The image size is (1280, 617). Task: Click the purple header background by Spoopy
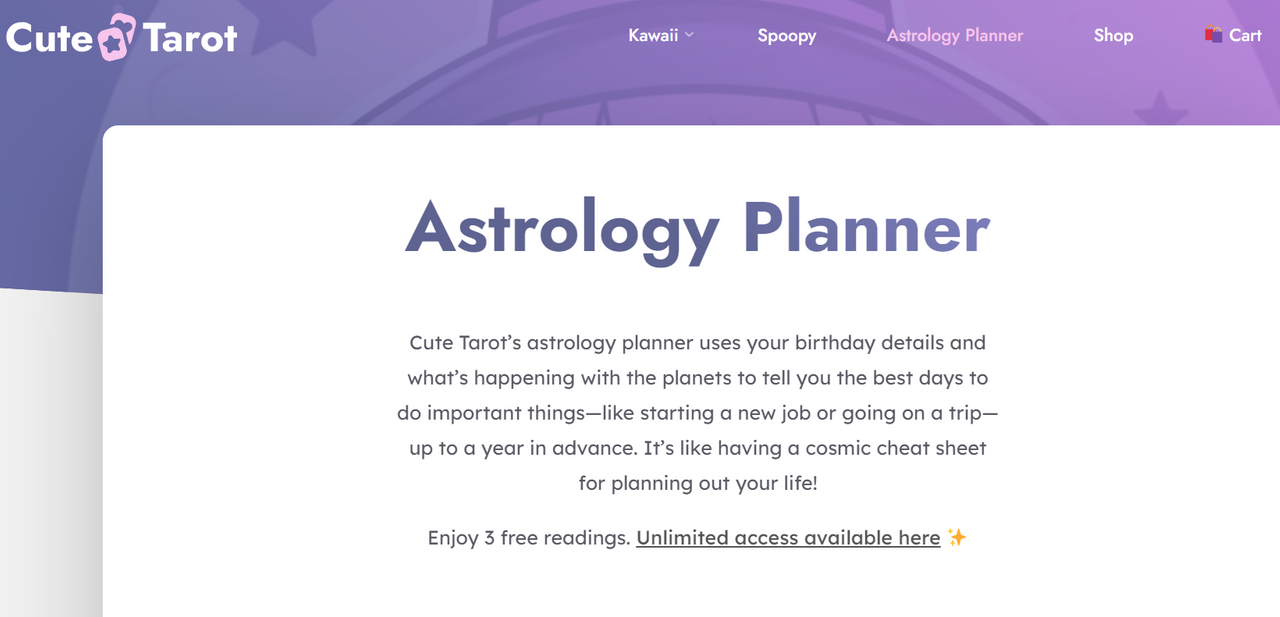click(x=787, y=85)
